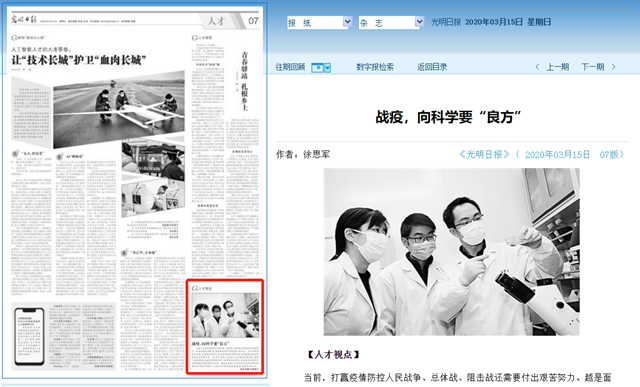
Task: Open the 报纸 newspaper dropdown
Action: click(x=319, y=22)
